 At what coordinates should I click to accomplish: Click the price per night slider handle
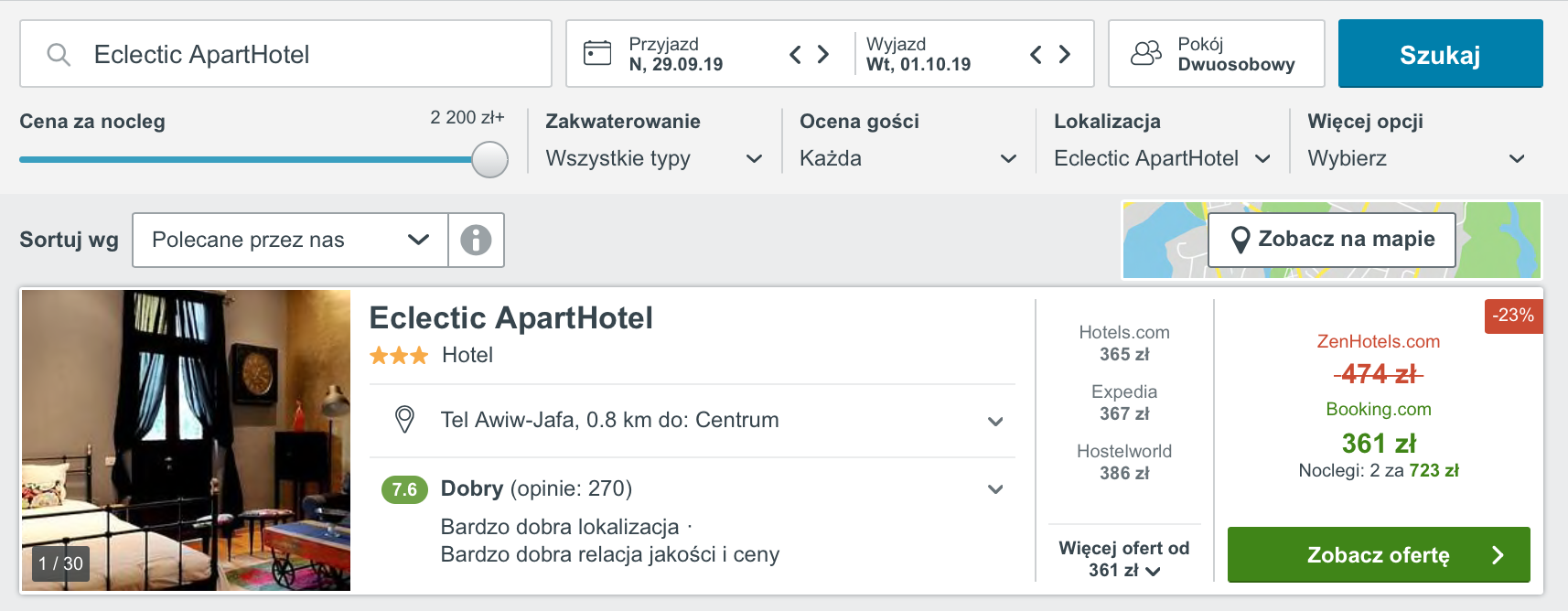click(489, 159)
